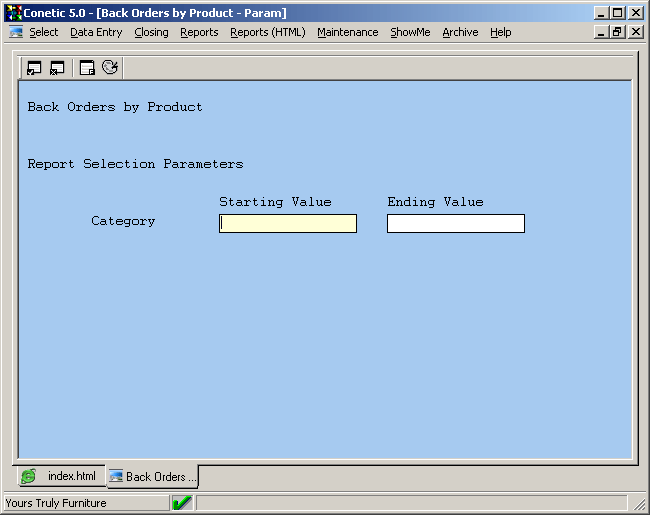Switch to the index.html tab
The width and height of the screenshot is (650, 515).
[x=59, y=477]
